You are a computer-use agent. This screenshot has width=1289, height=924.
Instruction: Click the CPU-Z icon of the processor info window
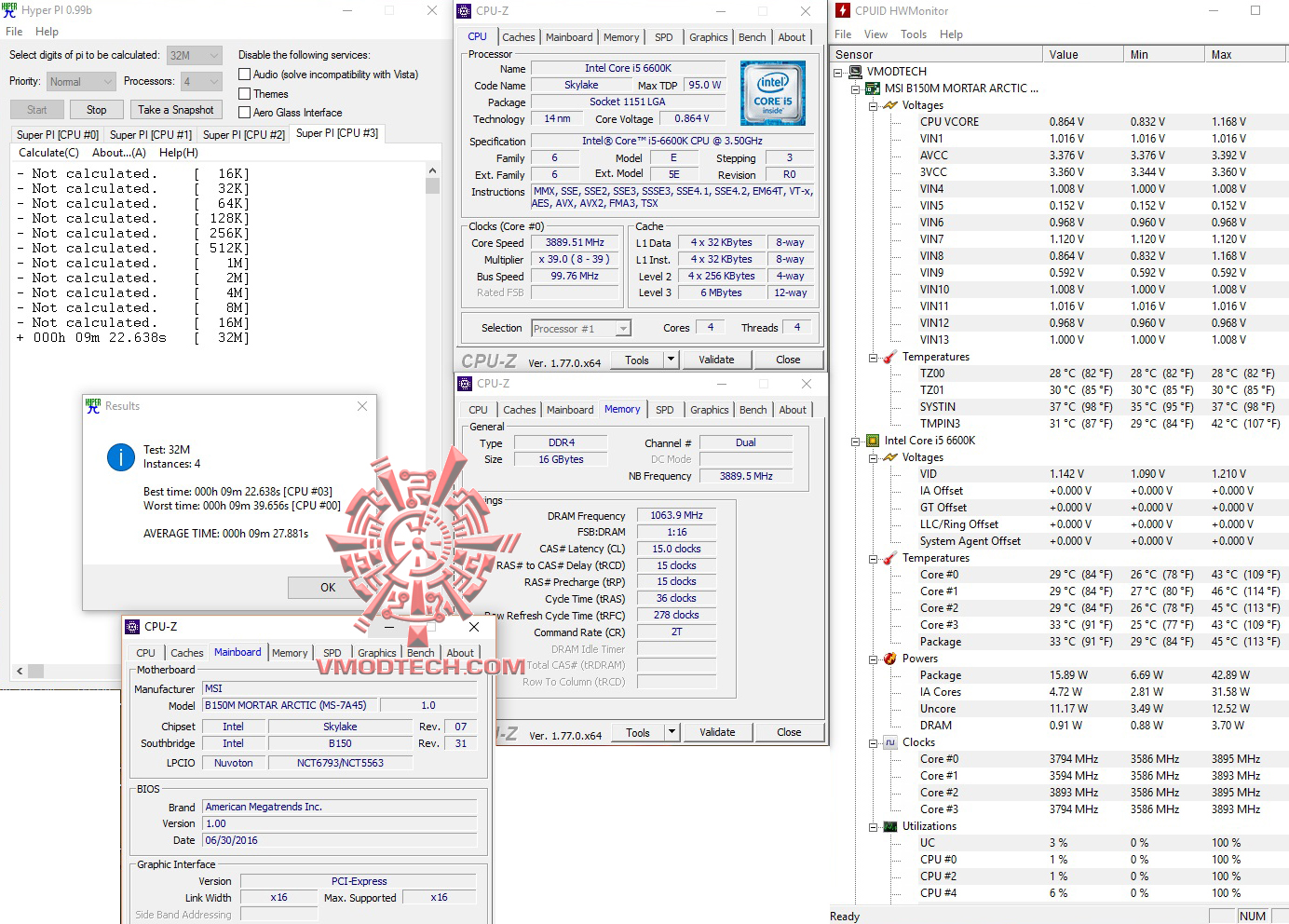click(464, 10)
